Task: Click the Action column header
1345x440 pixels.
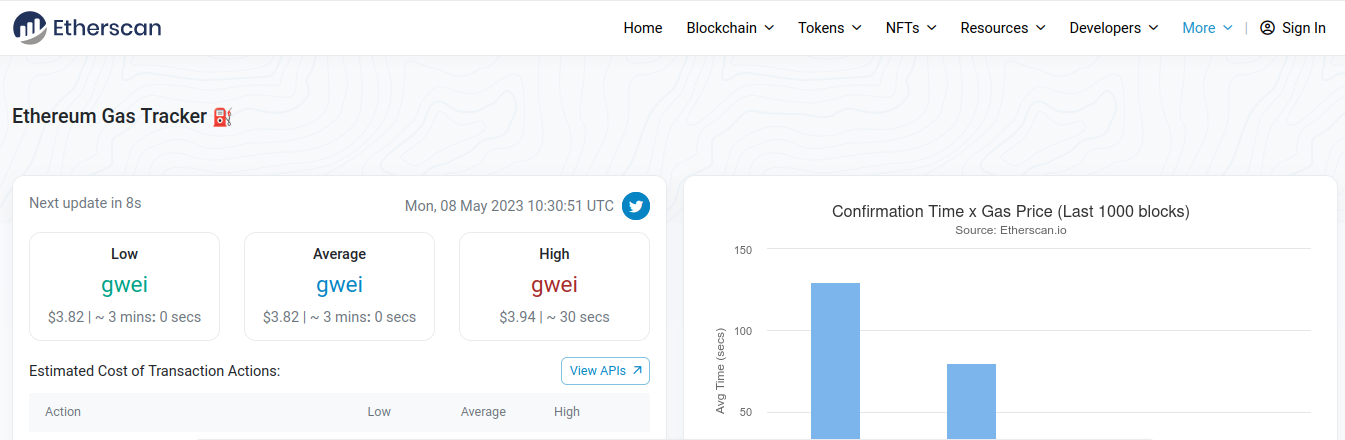Action: [x=63, y=412]
